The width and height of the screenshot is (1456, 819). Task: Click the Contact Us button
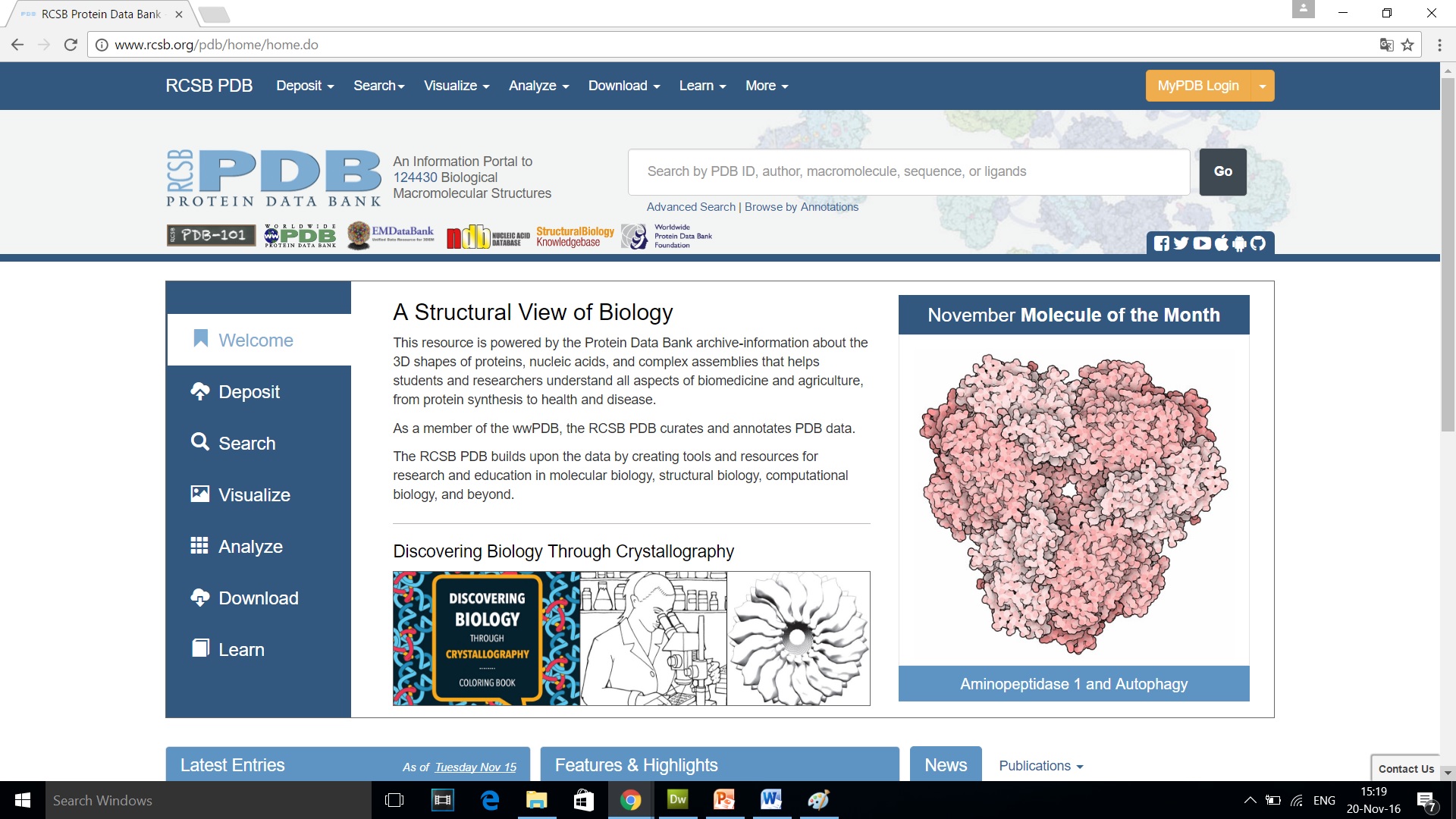tap(1406, 768)
